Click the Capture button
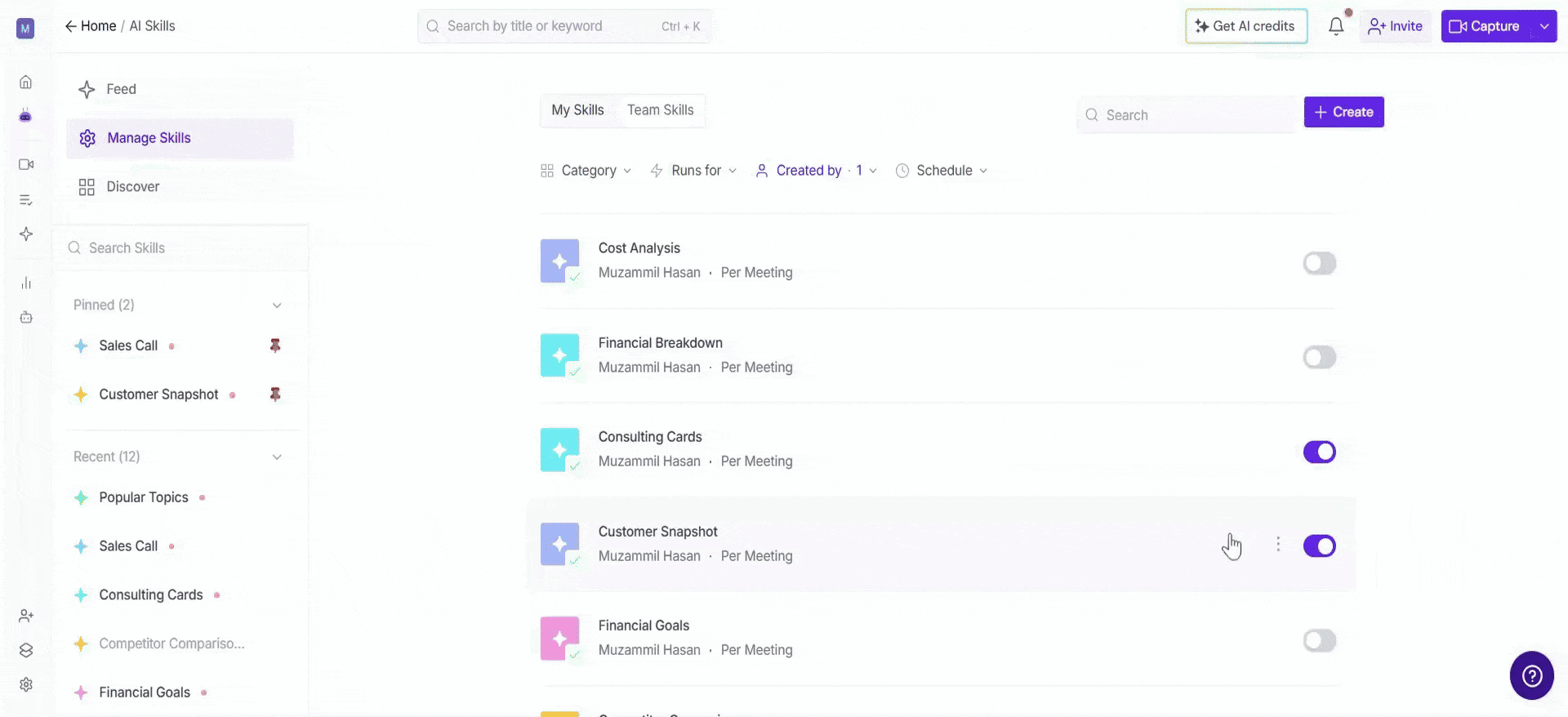Image resolution: width=1568 pixels, height=717 pixels. click(1486, 26)
